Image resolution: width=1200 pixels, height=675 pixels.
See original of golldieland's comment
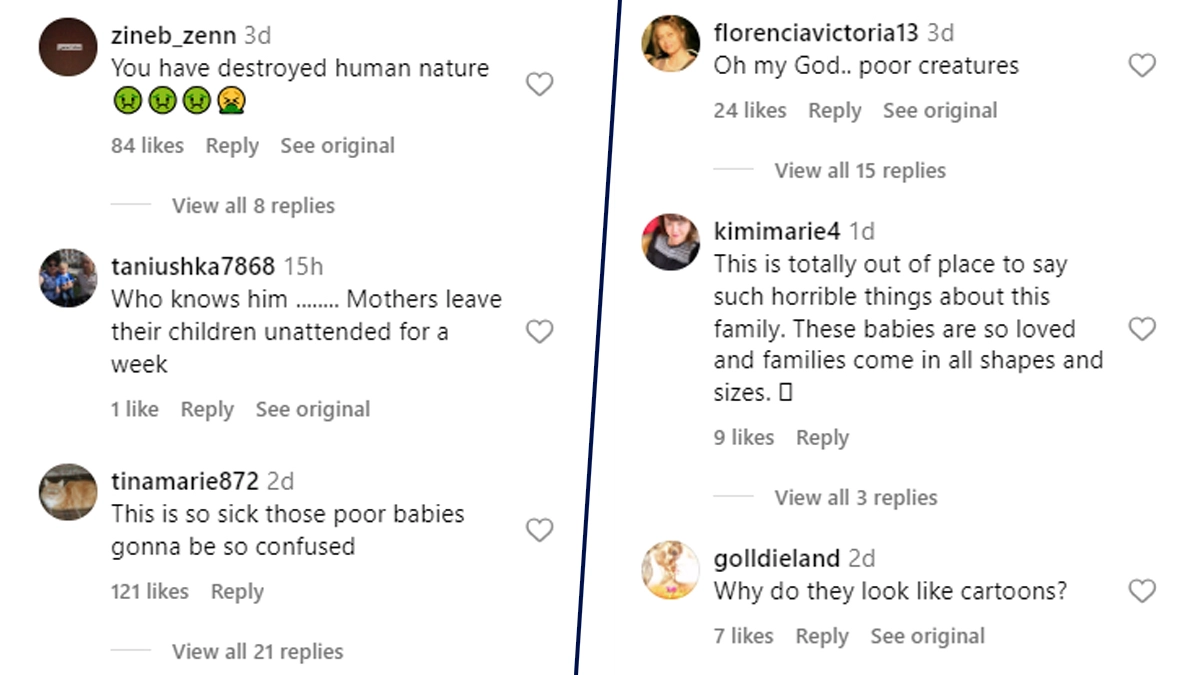(x=927, y=637)
